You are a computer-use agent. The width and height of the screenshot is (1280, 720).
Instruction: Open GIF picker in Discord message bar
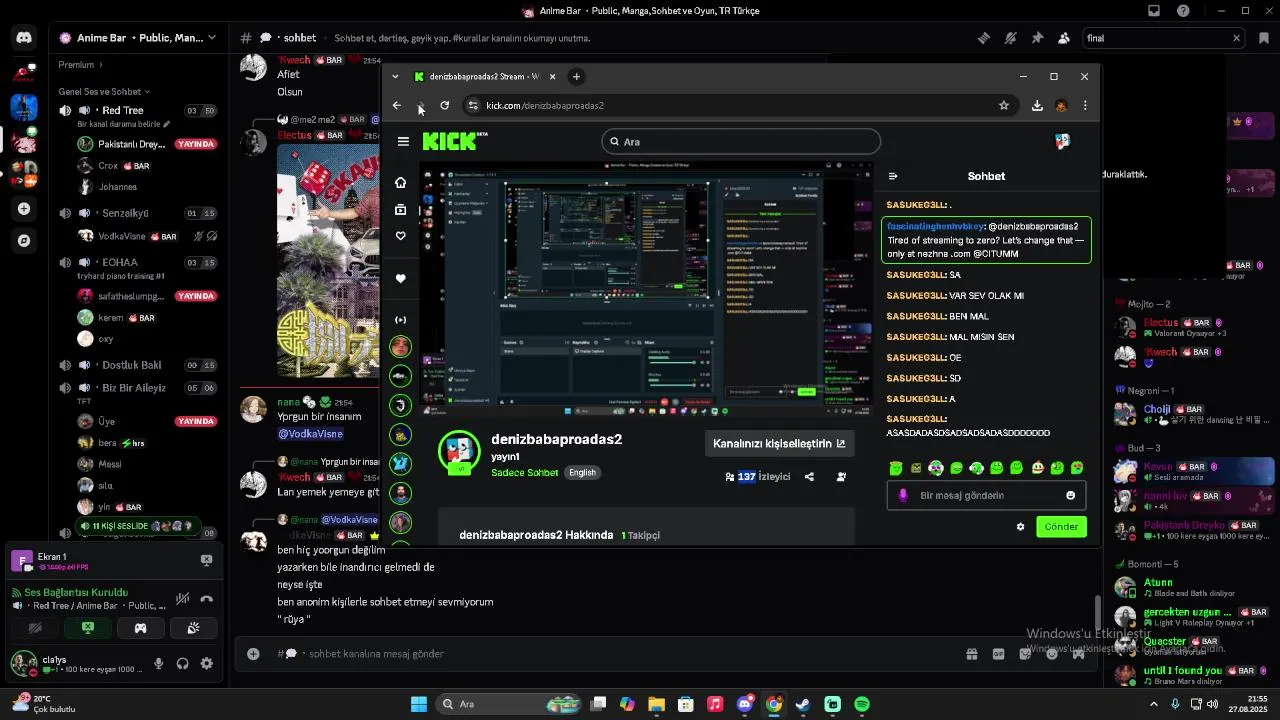(998, 654)
